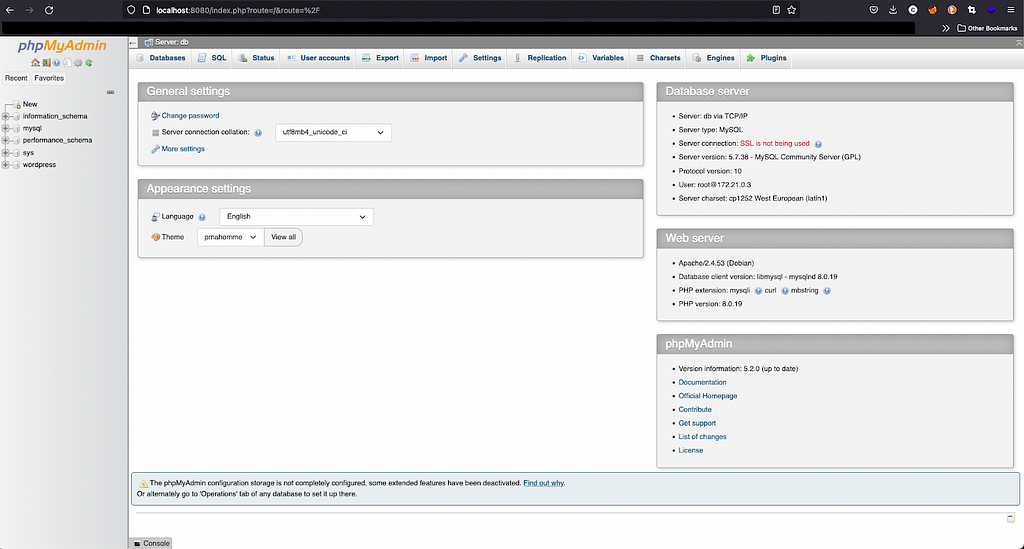Viewport: 1024px width, 549px height.
Task: Click help icon after mysqli extension
Action: [x=758, y=290]
